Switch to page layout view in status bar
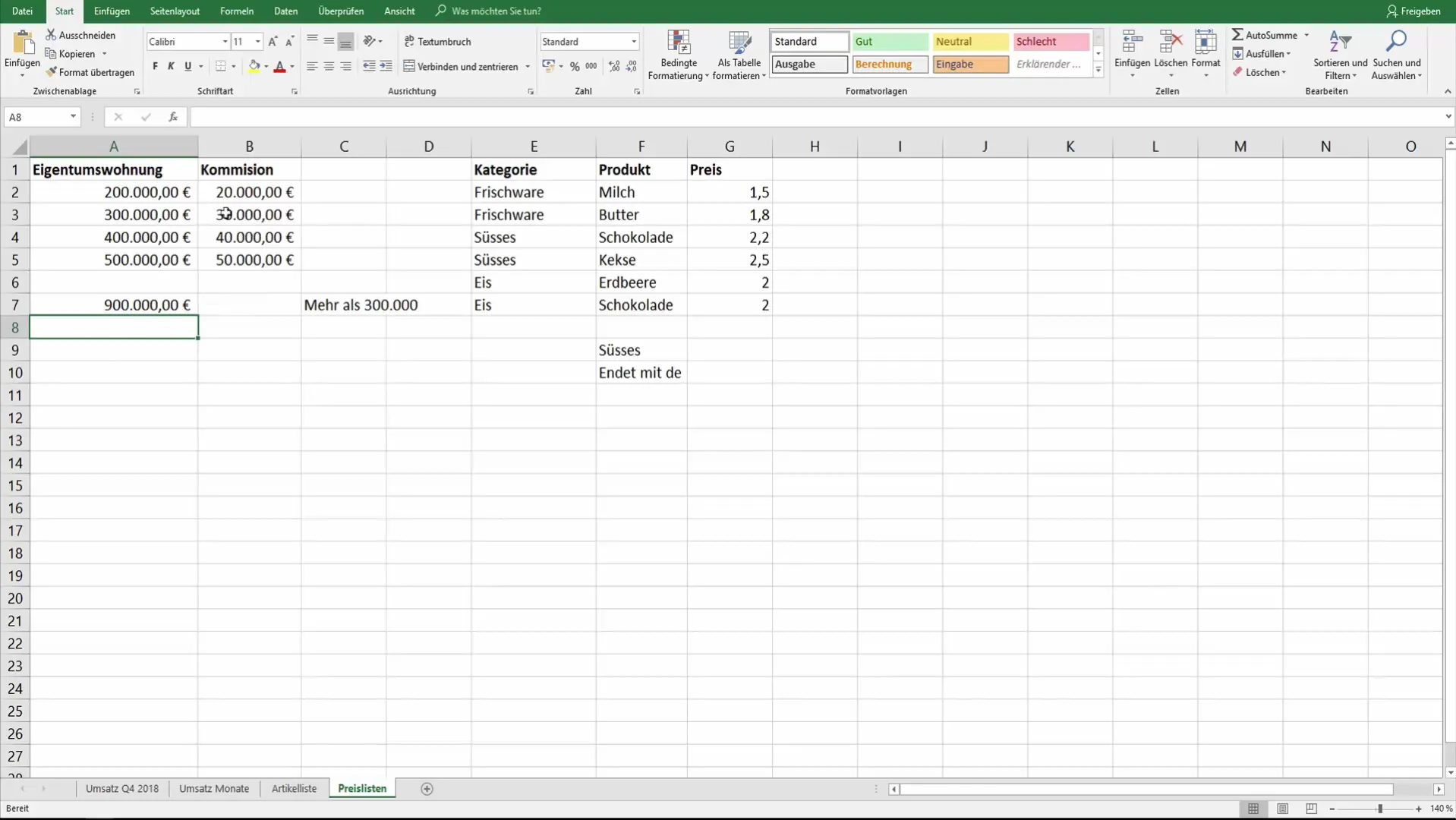The height and width of the screenshot is (820, 1456). [x=1282, y=809]
